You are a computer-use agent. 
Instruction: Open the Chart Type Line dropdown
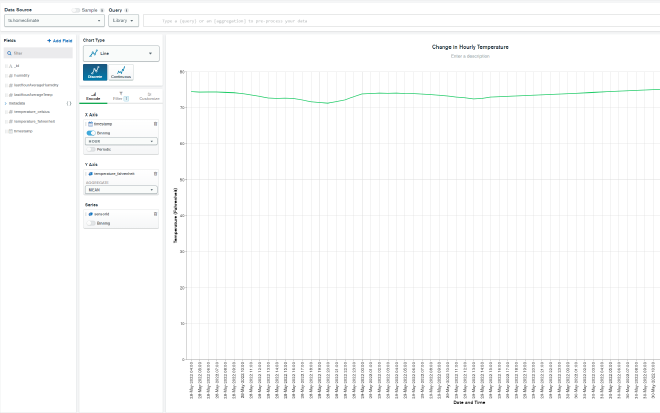click(121, 53)
